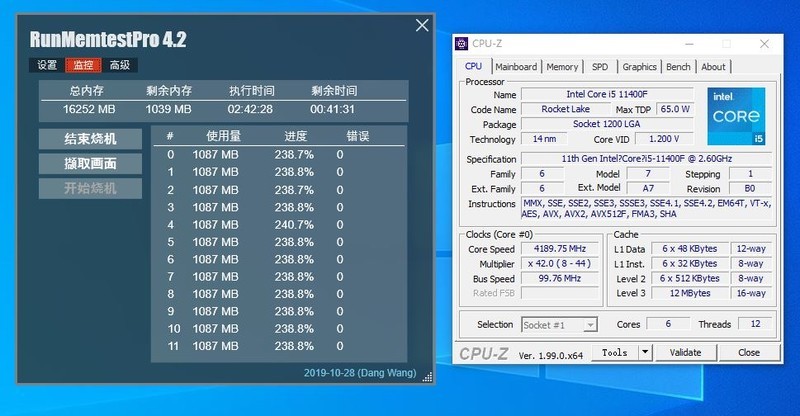Image resolution: width=800 pixels, height=416 pixels.
Task: Open the SPD tab
Action: click(x=600, y=67)
